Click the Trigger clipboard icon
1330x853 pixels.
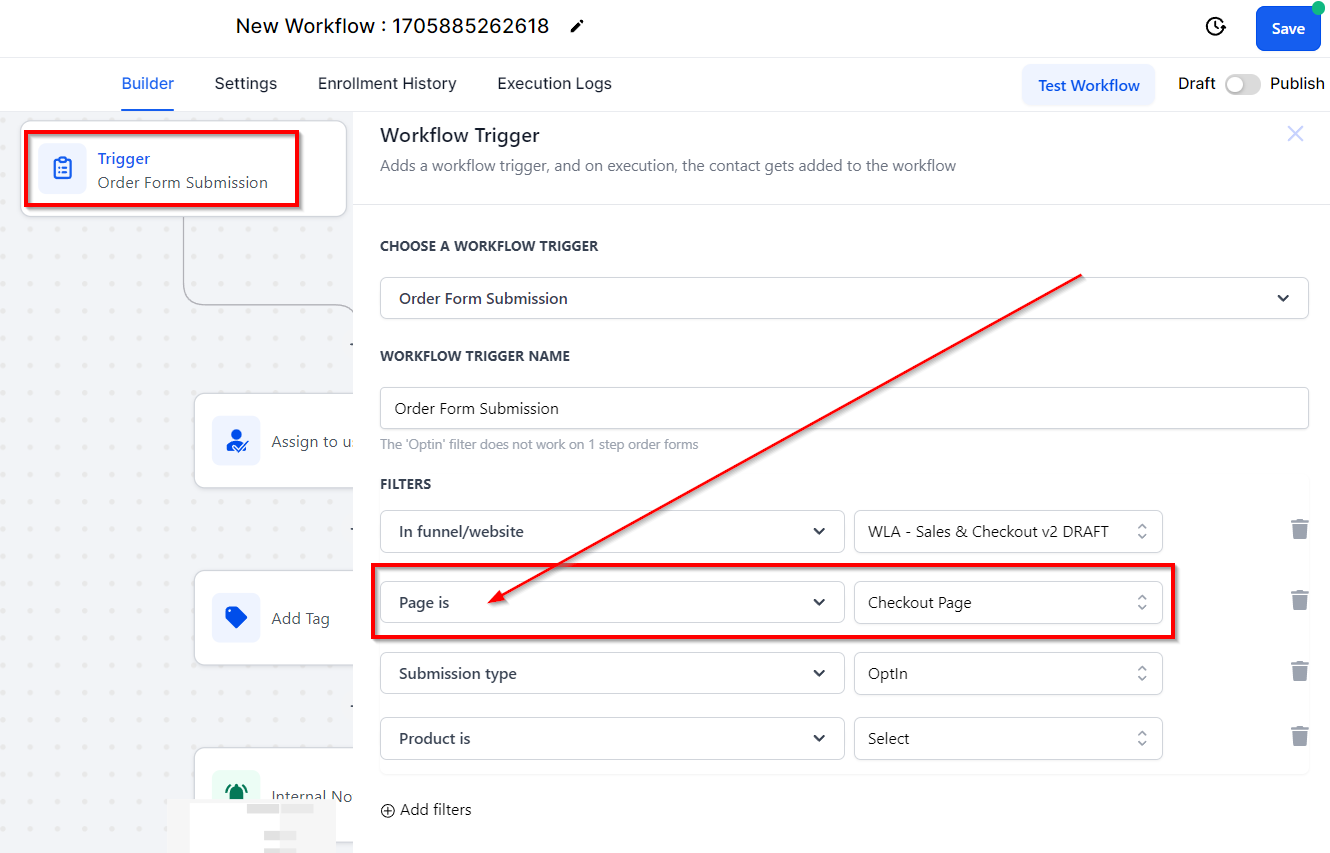(x=62, y=169)
